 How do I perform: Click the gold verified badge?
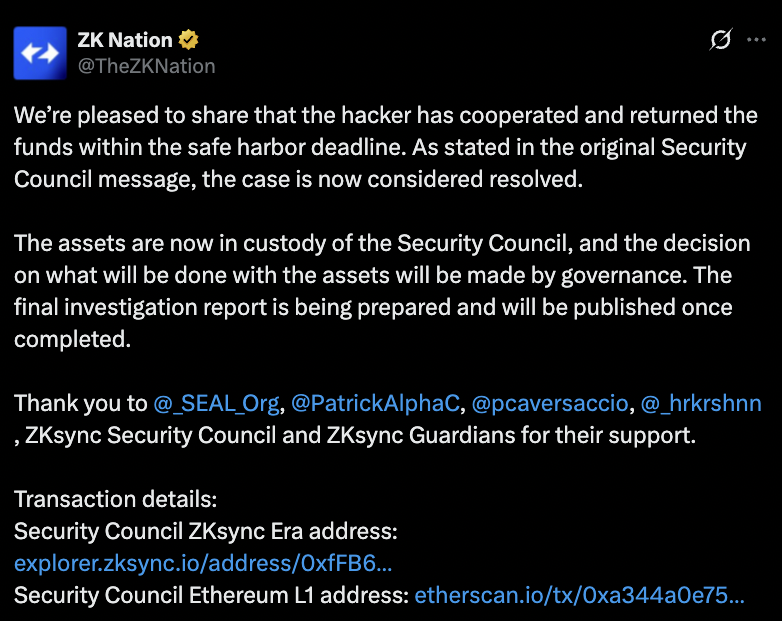click(189, 40)
